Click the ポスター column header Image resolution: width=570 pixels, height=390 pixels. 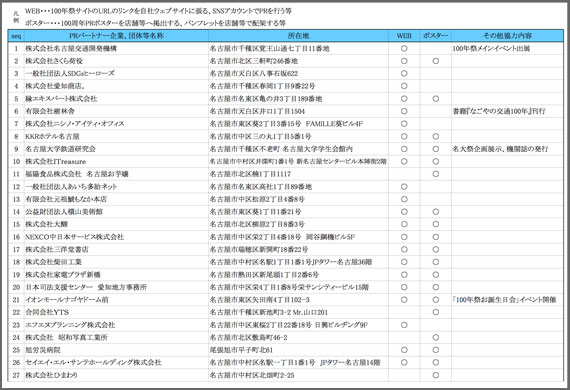(x=435, y=36)
